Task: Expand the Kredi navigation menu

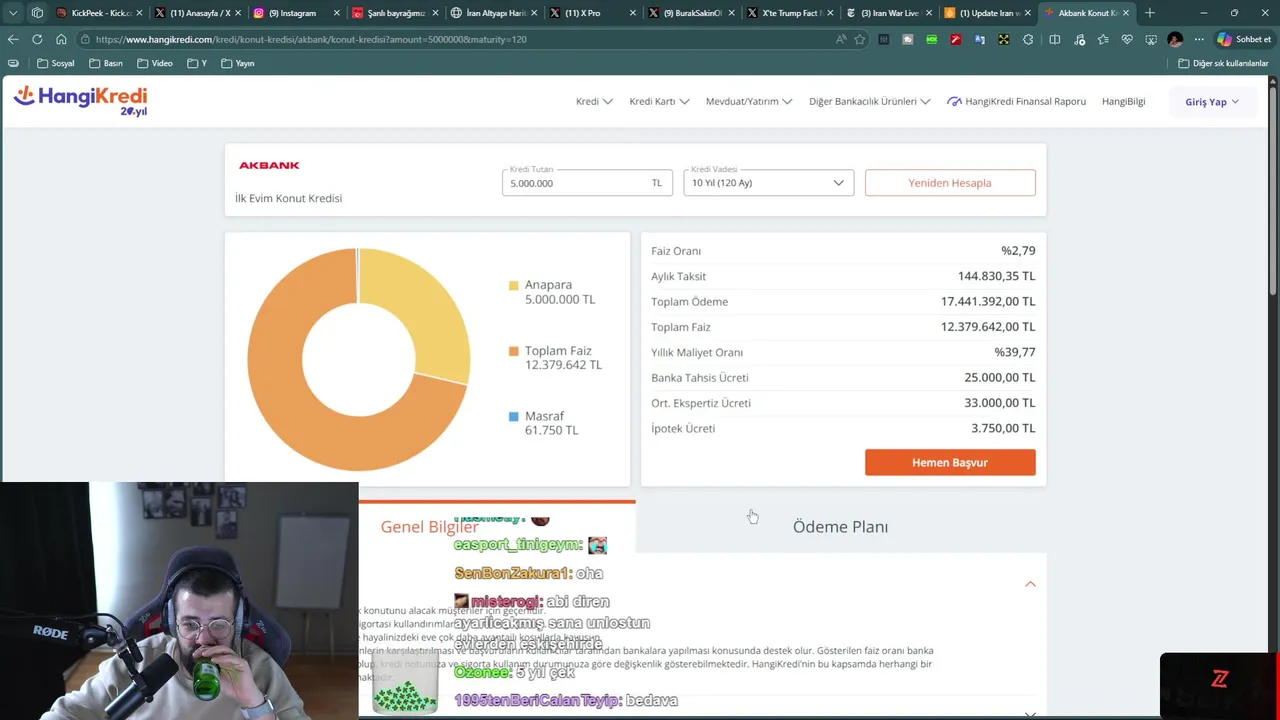Action: [x=594, y=101]
